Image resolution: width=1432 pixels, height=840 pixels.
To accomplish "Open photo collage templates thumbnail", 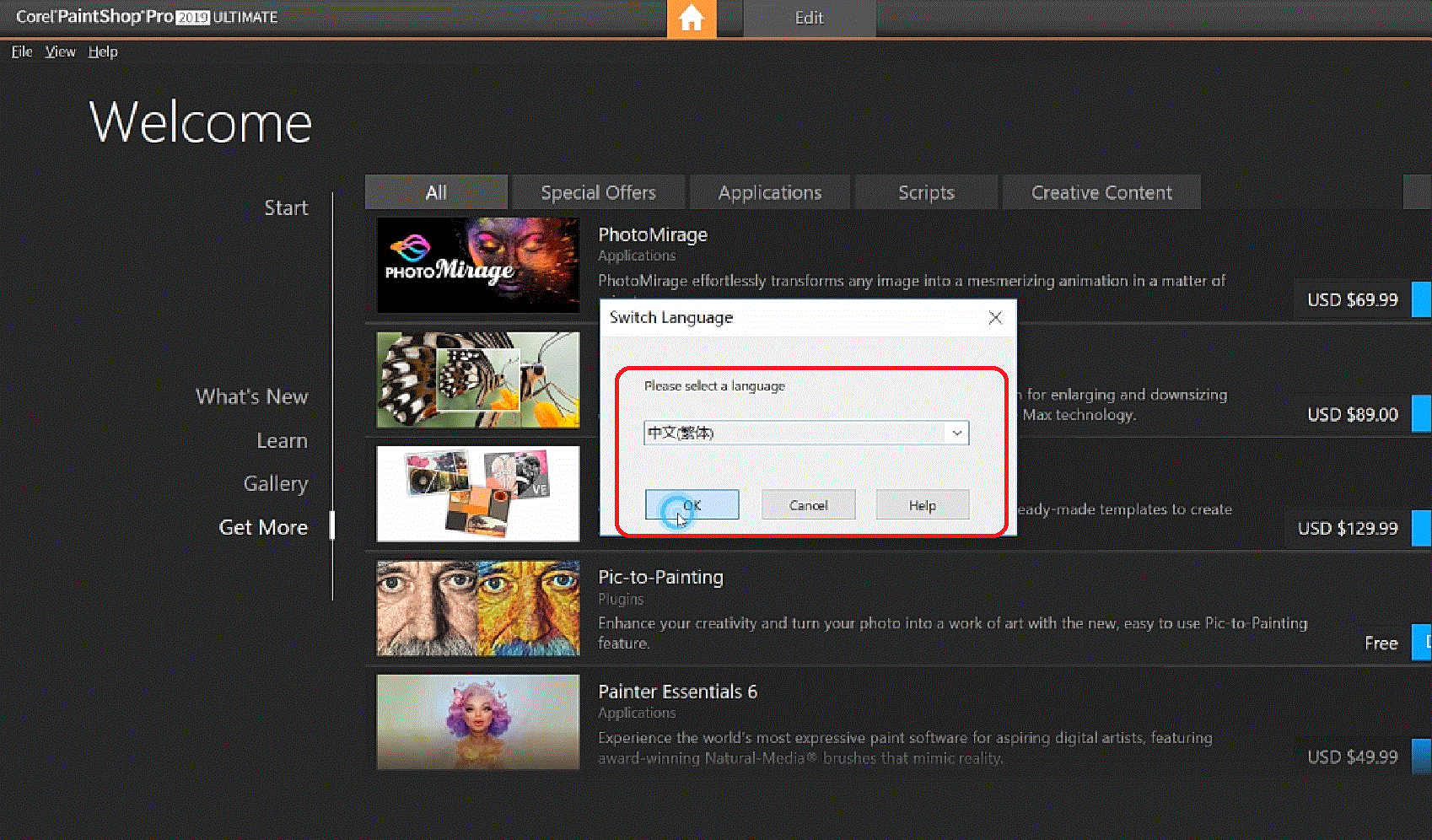I will click(x=478, y=493).
